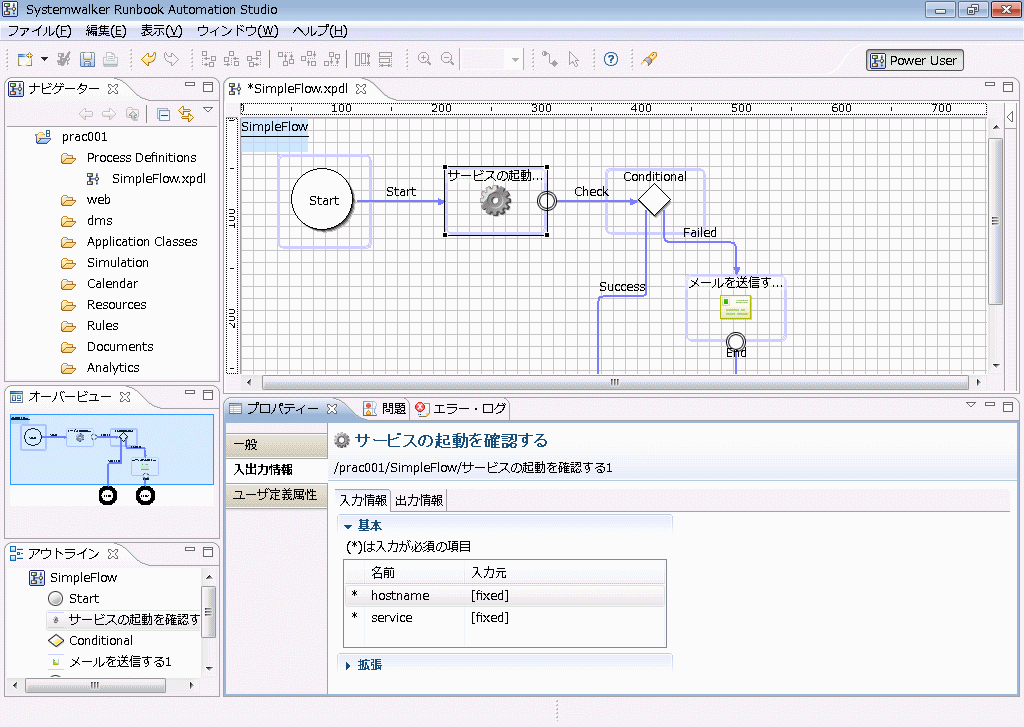1024x727 pixels.
Task: Select the hostname row in the table
Action: [x=505, y=595]
